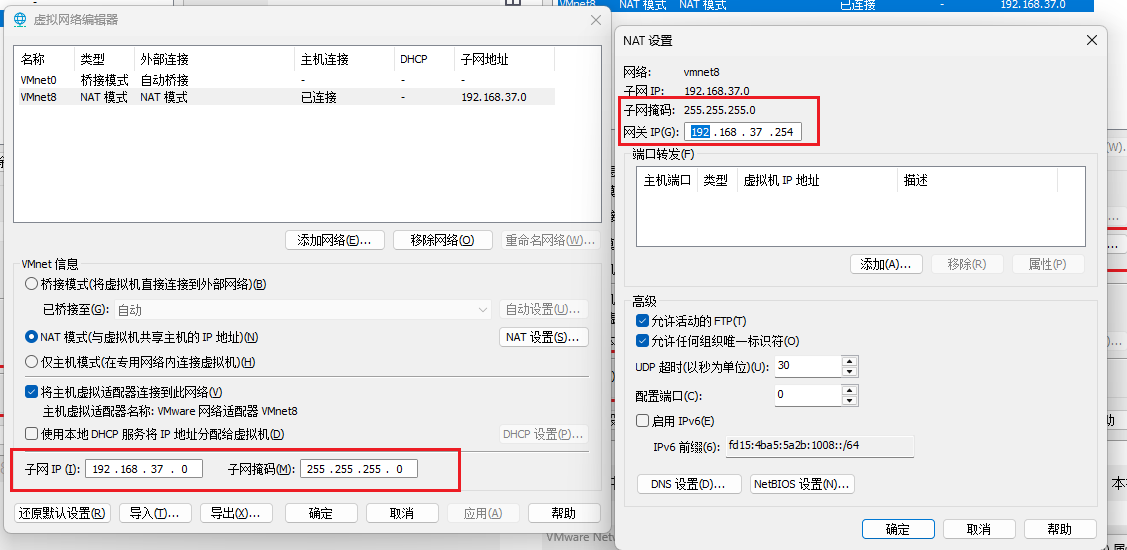Select NAT 模式 radio button
The height and width of the screenshot is (550, 1127).
point(31,336)
